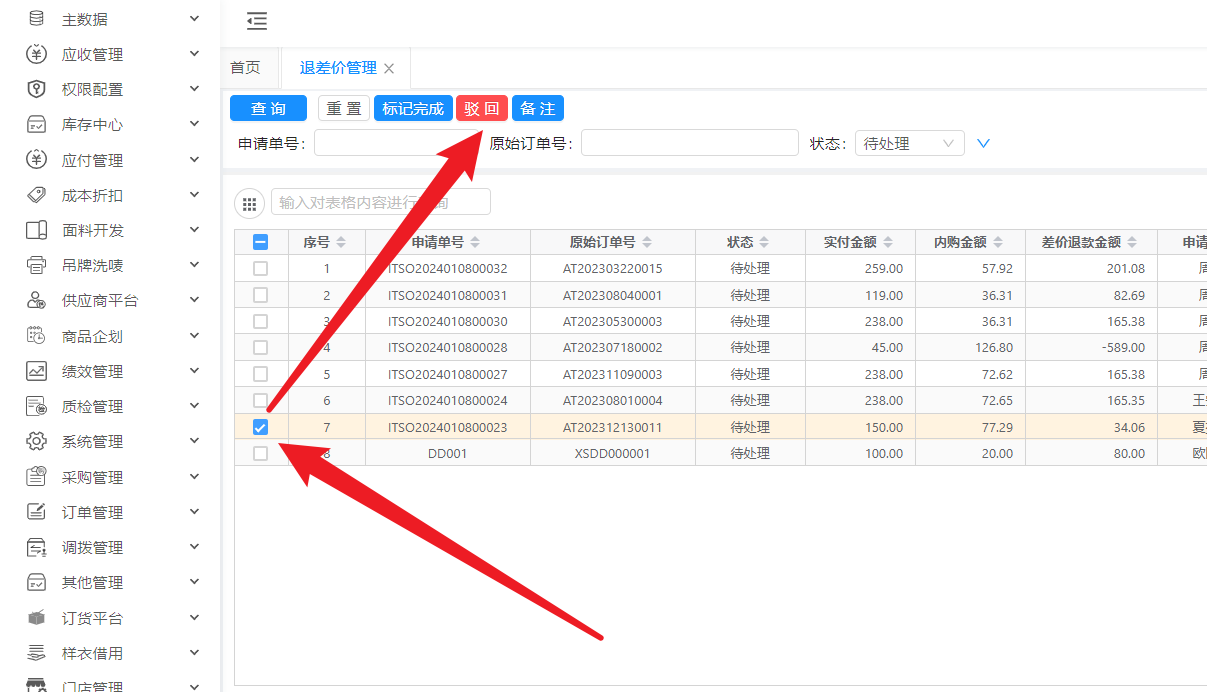Expand more filters with blue chevron
Screen dimensions: 1207x692
[x=983, y=143]
